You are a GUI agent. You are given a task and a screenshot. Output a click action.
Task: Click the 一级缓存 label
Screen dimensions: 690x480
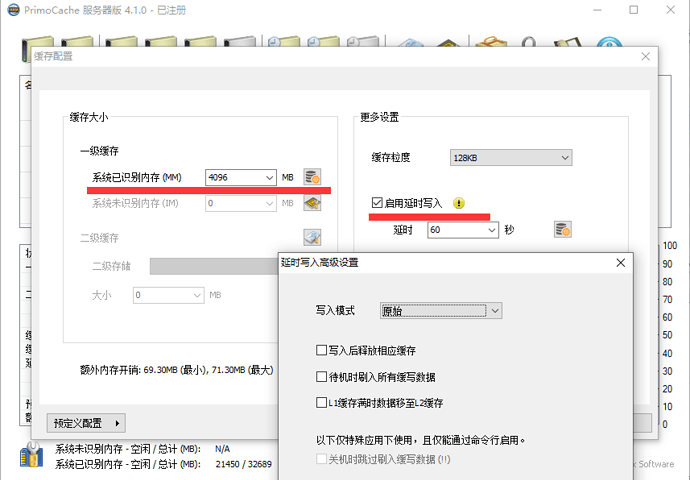click(x=99, y=151)
